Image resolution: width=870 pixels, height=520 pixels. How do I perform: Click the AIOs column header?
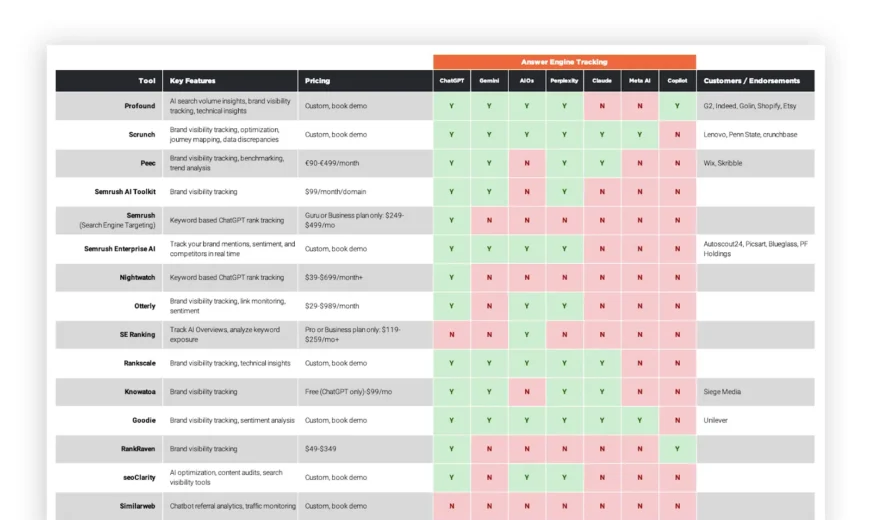pyautogui.click(x=527, y=80)
